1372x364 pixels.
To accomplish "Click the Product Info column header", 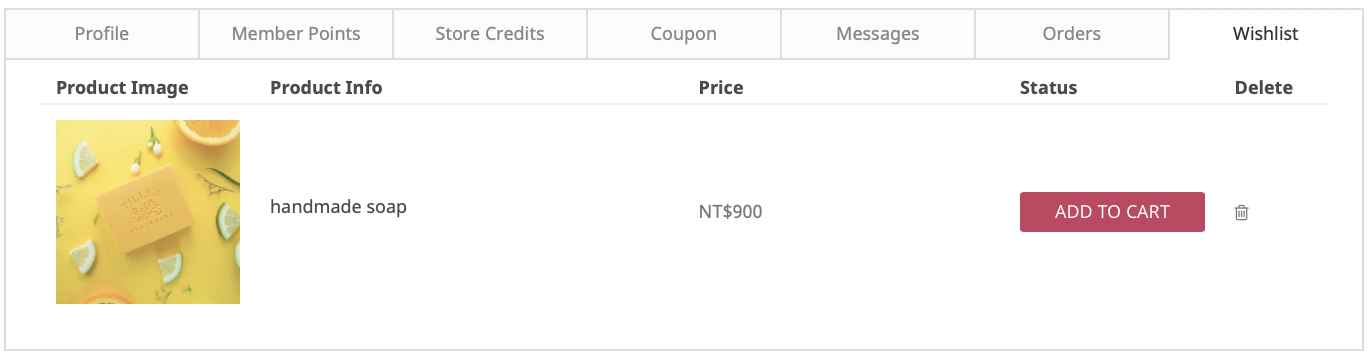I will [x=326, y=88].
